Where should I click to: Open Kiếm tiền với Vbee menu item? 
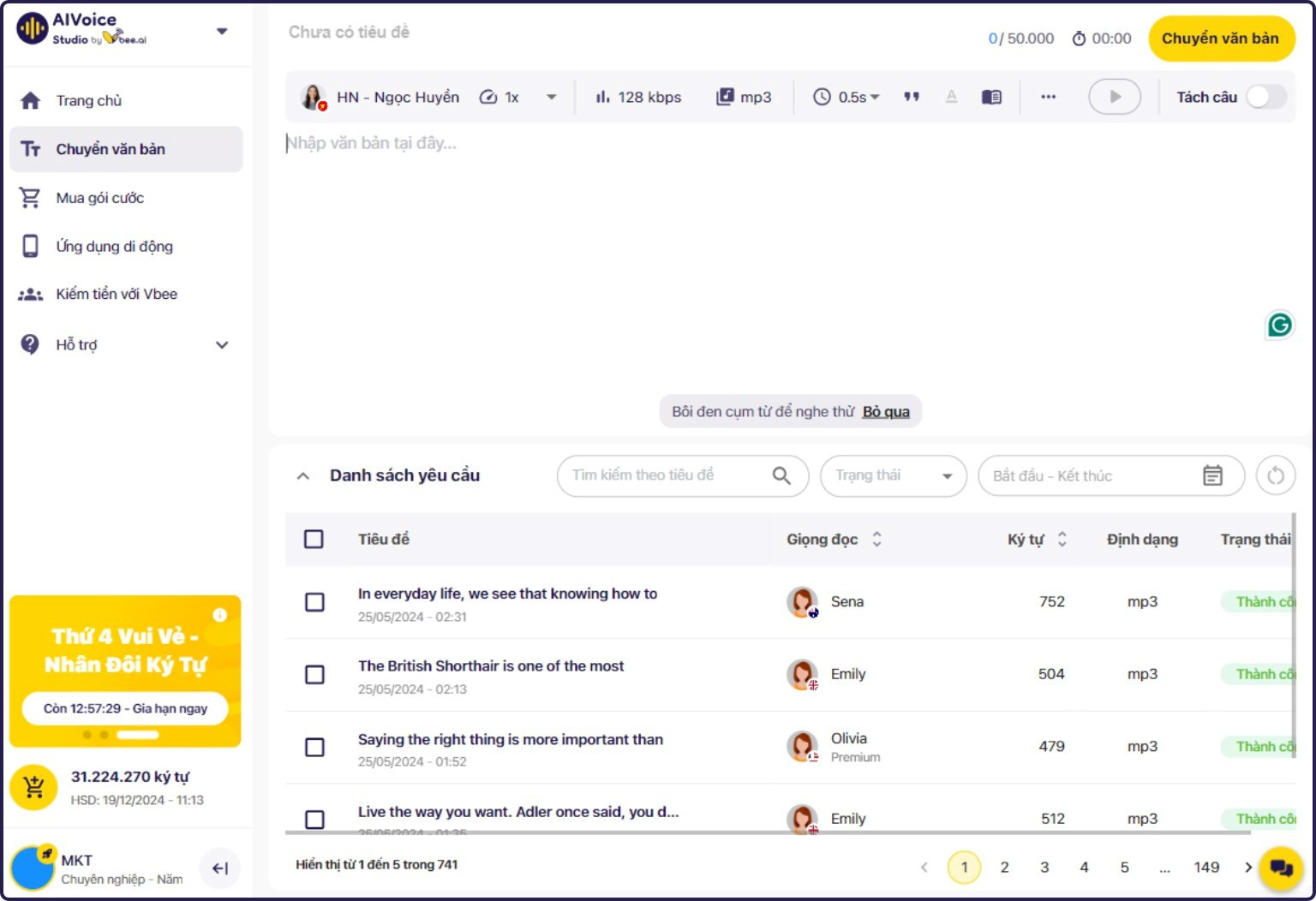coord(117,294)
